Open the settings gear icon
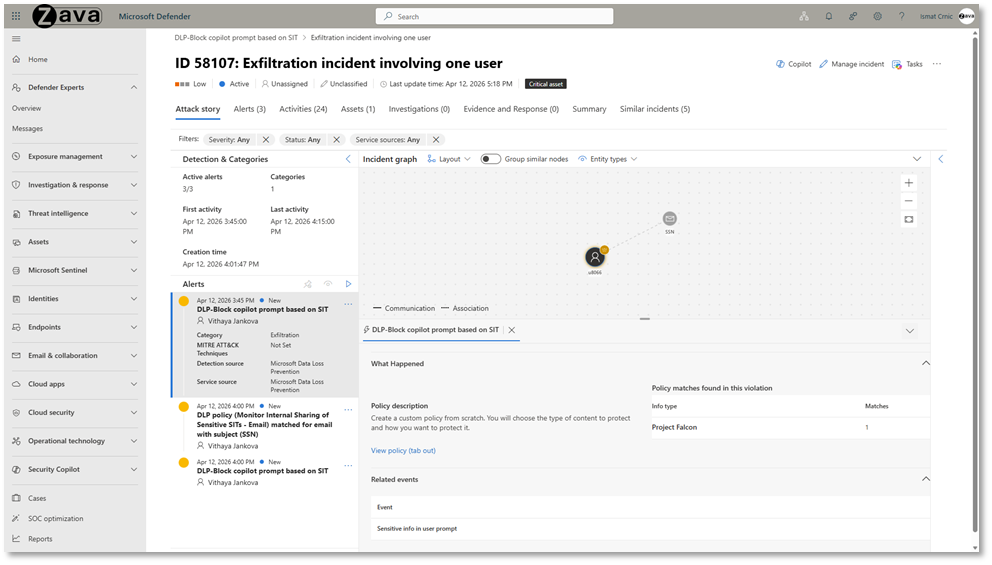The image size is (992, 565). 877,16
